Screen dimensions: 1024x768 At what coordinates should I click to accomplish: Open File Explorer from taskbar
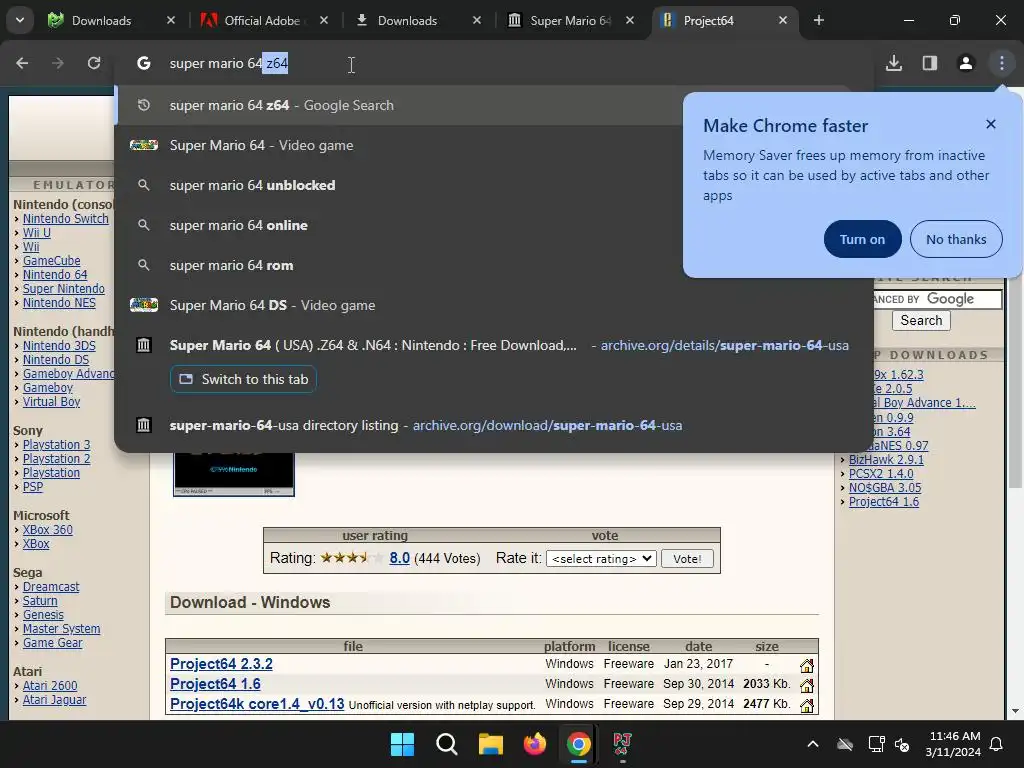[x=490, y=744]
